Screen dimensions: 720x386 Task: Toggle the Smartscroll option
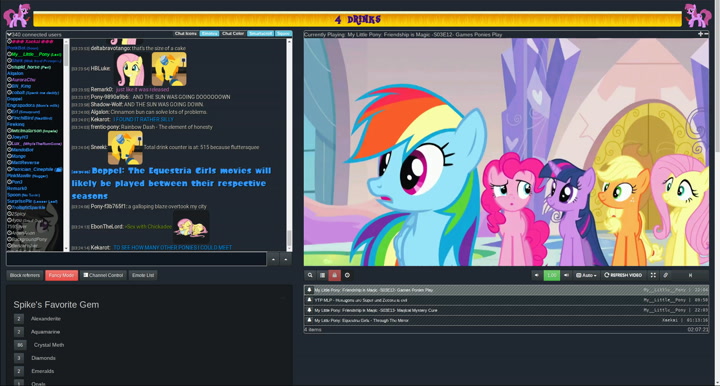261,34
